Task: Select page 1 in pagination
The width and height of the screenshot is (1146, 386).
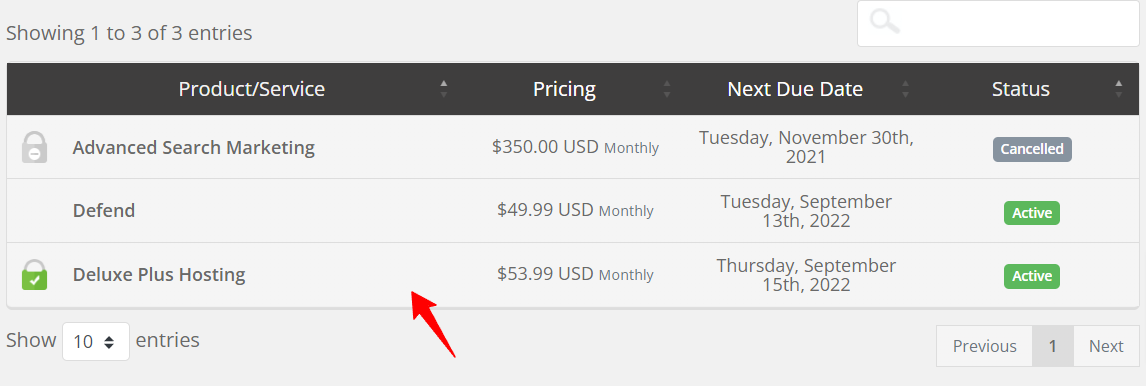Action: pyautogui.click(x=1052, y=346)
